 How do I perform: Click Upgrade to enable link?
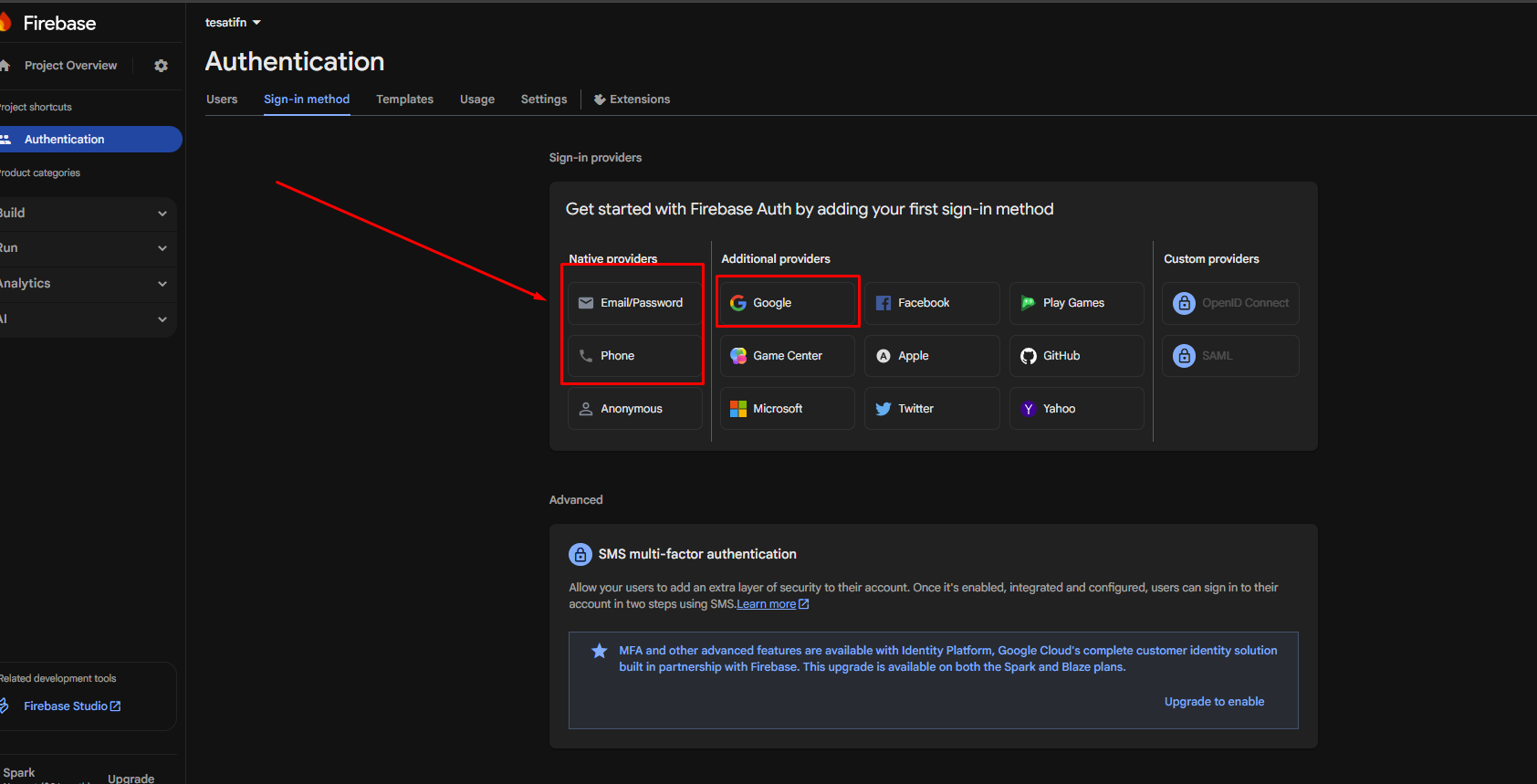tap(1214, 702)
